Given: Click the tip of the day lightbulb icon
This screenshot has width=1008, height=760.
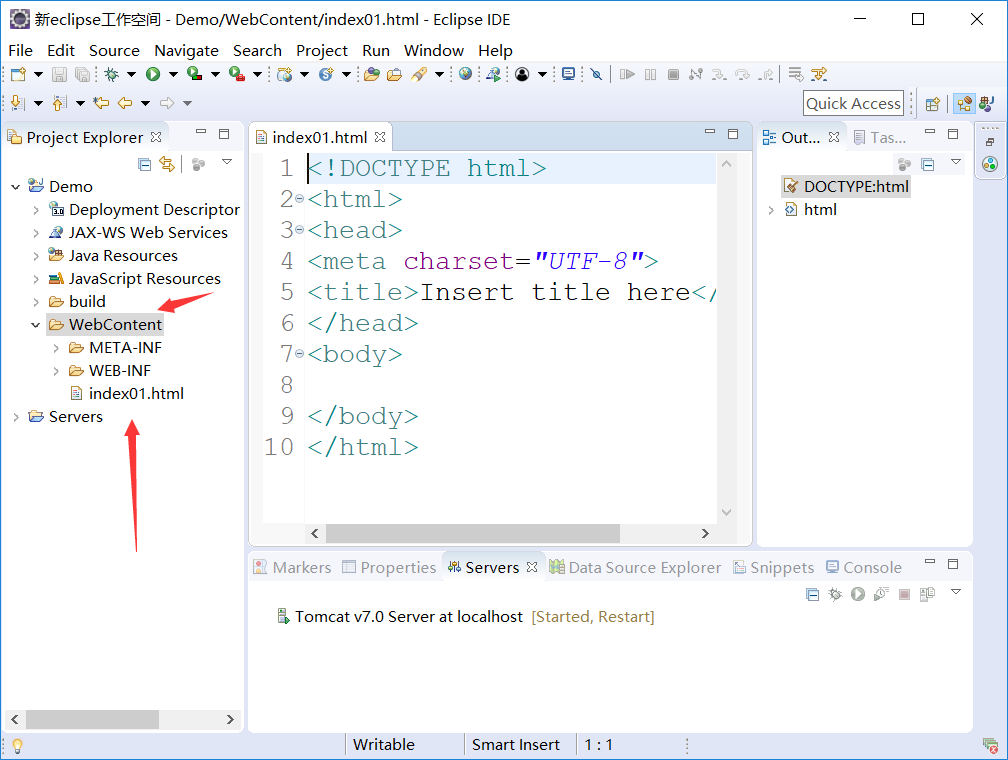Looking at the screenshot, I should 17,746.
